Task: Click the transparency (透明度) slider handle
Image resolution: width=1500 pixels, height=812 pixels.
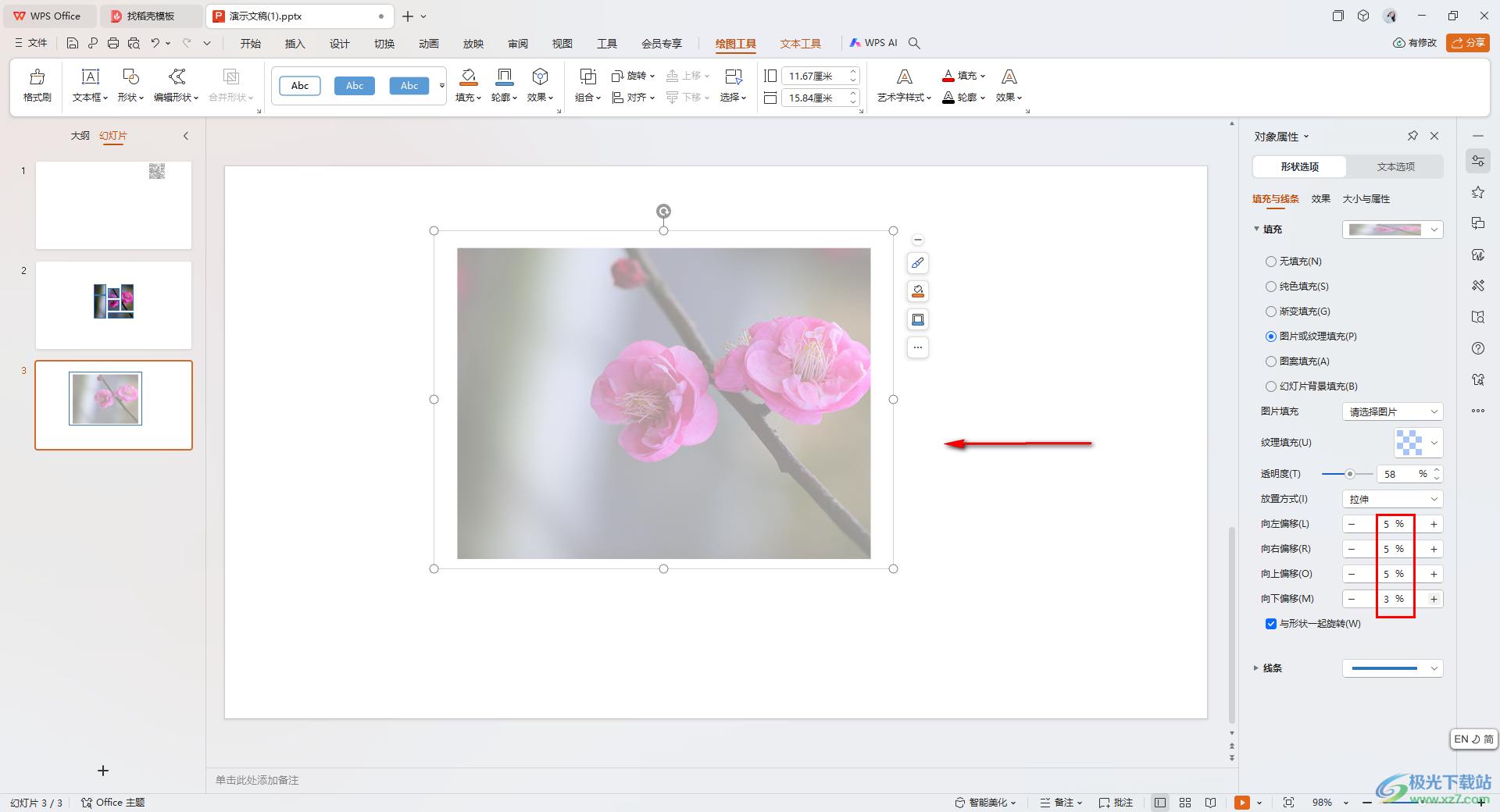Action: [x=1349, y=474]
